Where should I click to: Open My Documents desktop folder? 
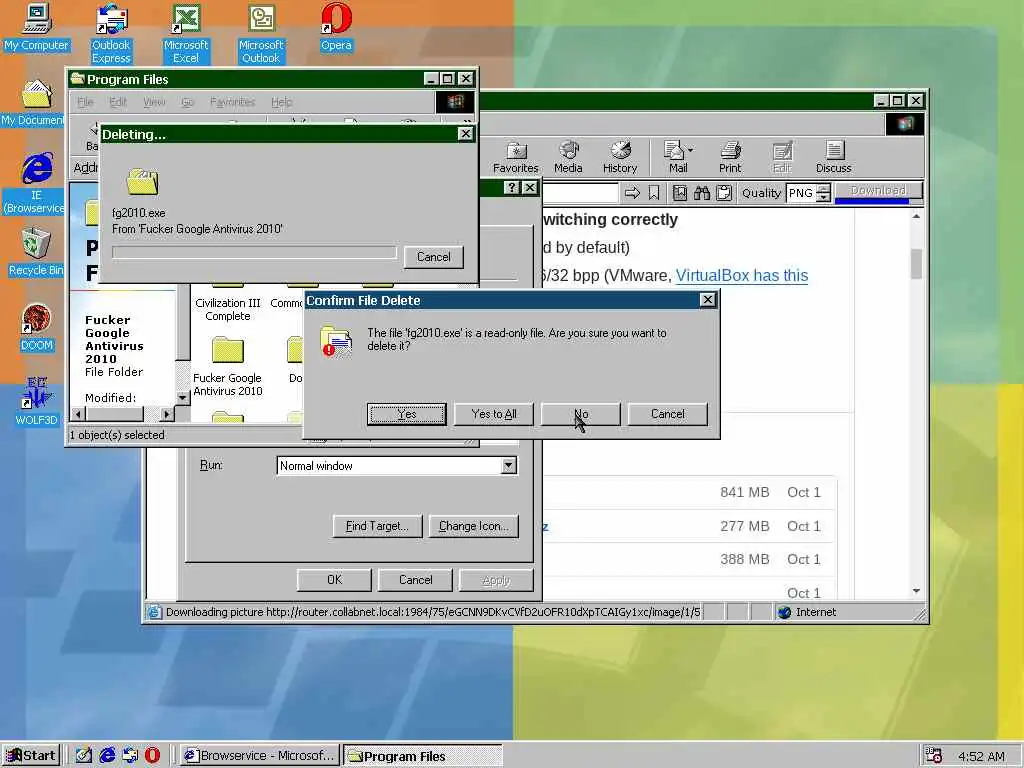tap(33, 103)
